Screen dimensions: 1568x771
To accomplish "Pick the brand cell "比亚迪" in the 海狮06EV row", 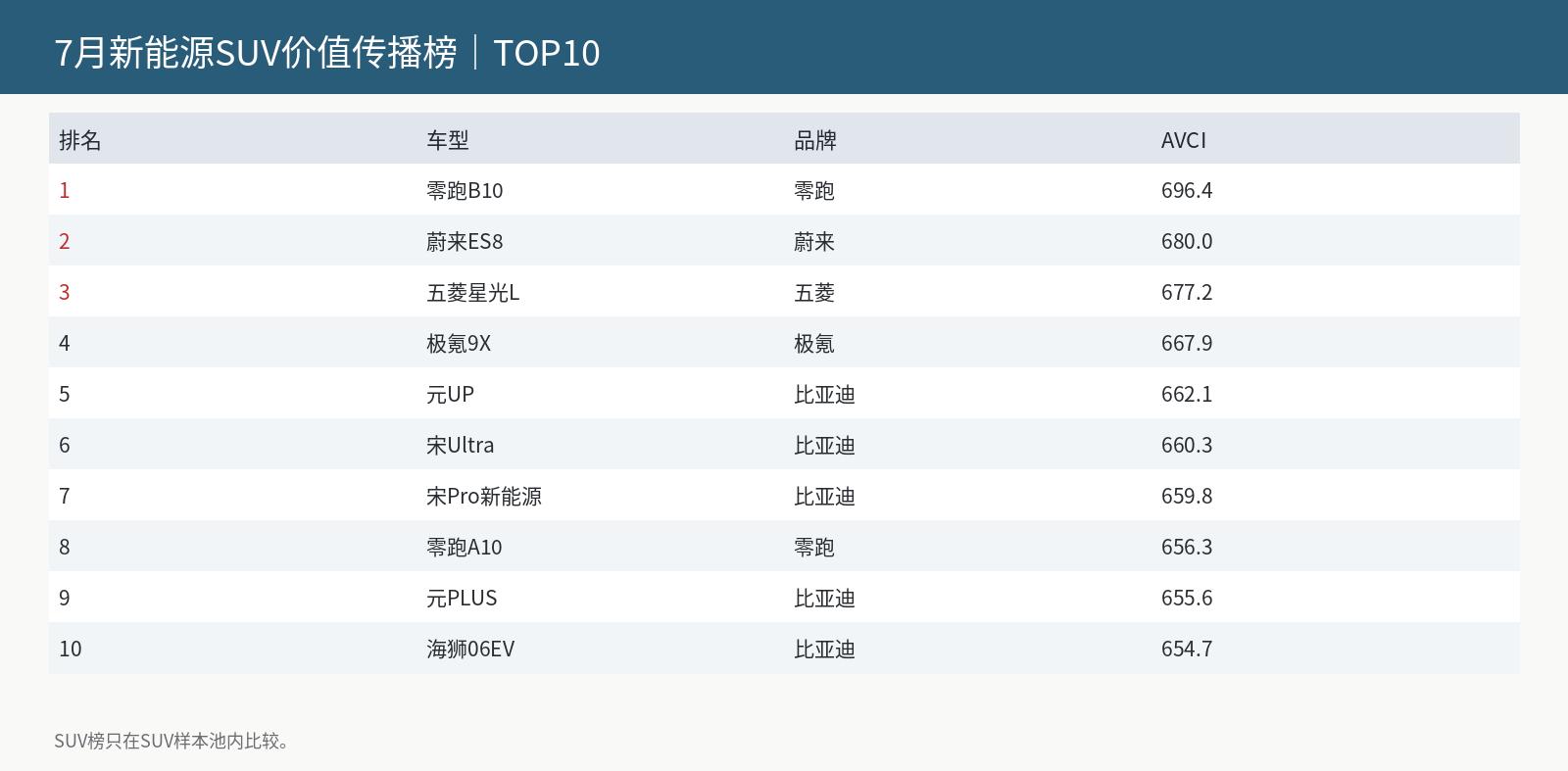I will coord(825,649).
